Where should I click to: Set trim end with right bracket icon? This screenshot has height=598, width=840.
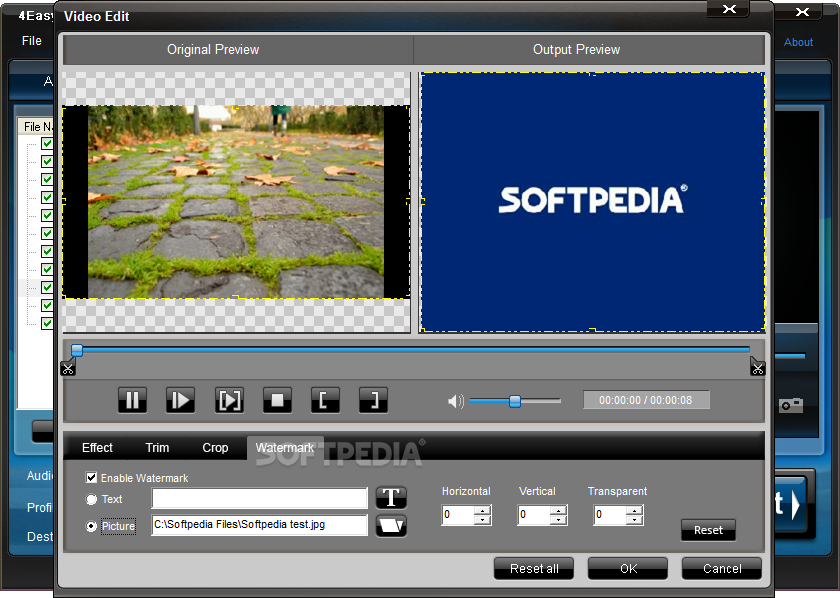373,400
